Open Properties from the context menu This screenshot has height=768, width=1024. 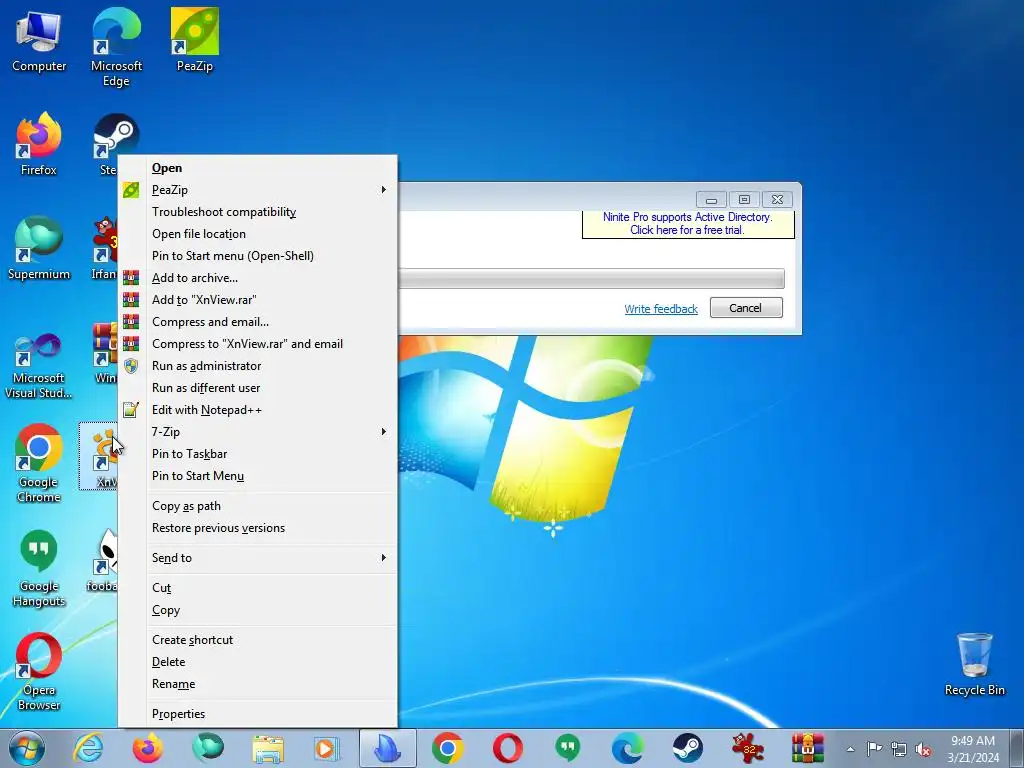(258, 714)
